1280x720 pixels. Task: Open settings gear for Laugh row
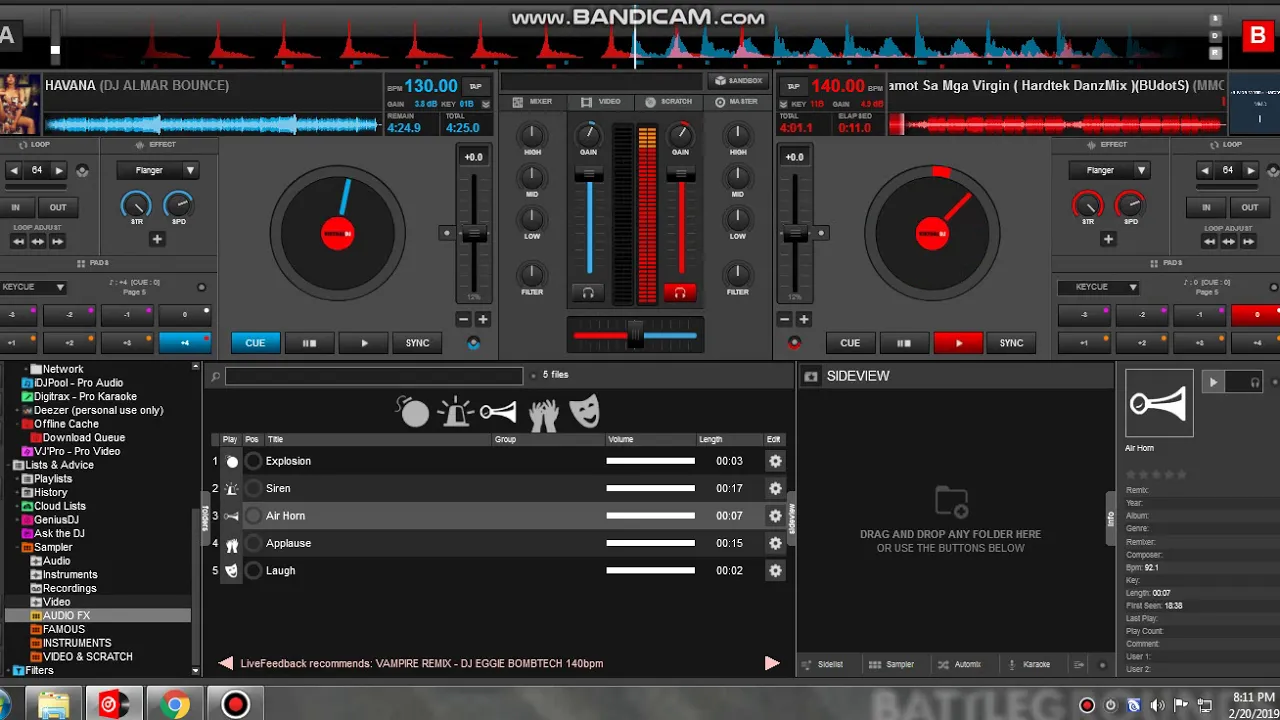pyautogui.click(x=775, y=571)
